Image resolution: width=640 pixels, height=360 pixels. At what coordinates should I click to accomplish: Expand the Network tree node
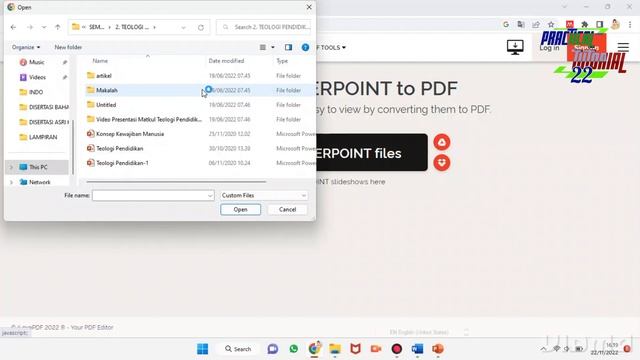(11, 182)
